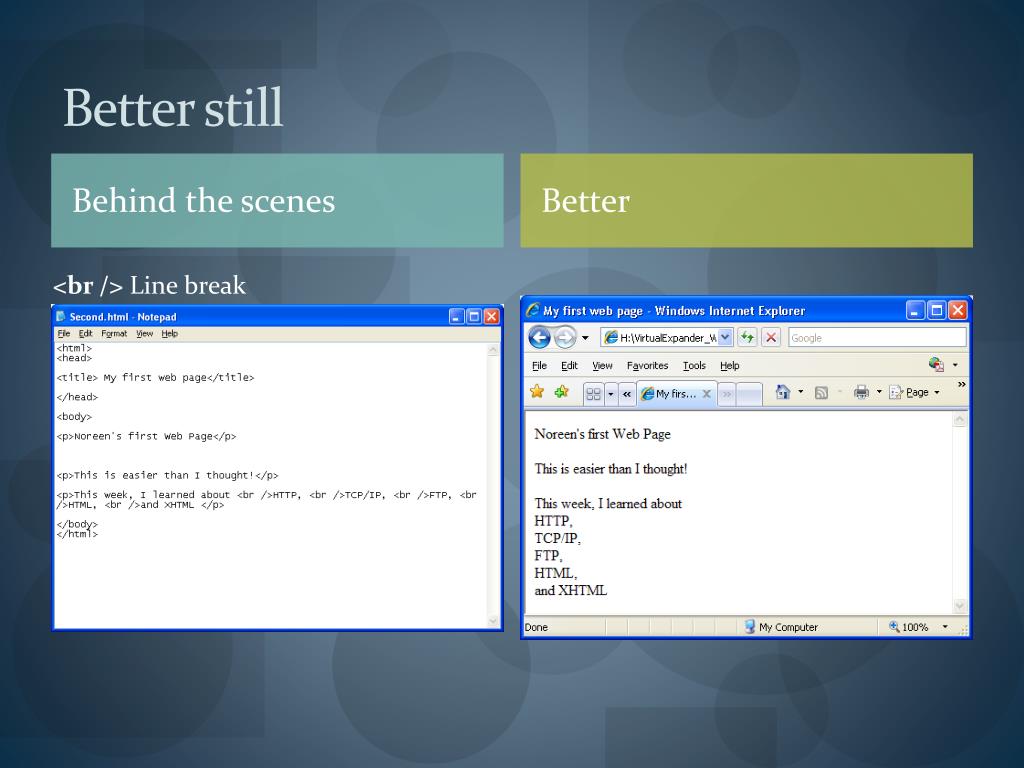Minimize the Notepad window
The height and width of the screenshot is (768, 1024).
click(x=456, y=317)
